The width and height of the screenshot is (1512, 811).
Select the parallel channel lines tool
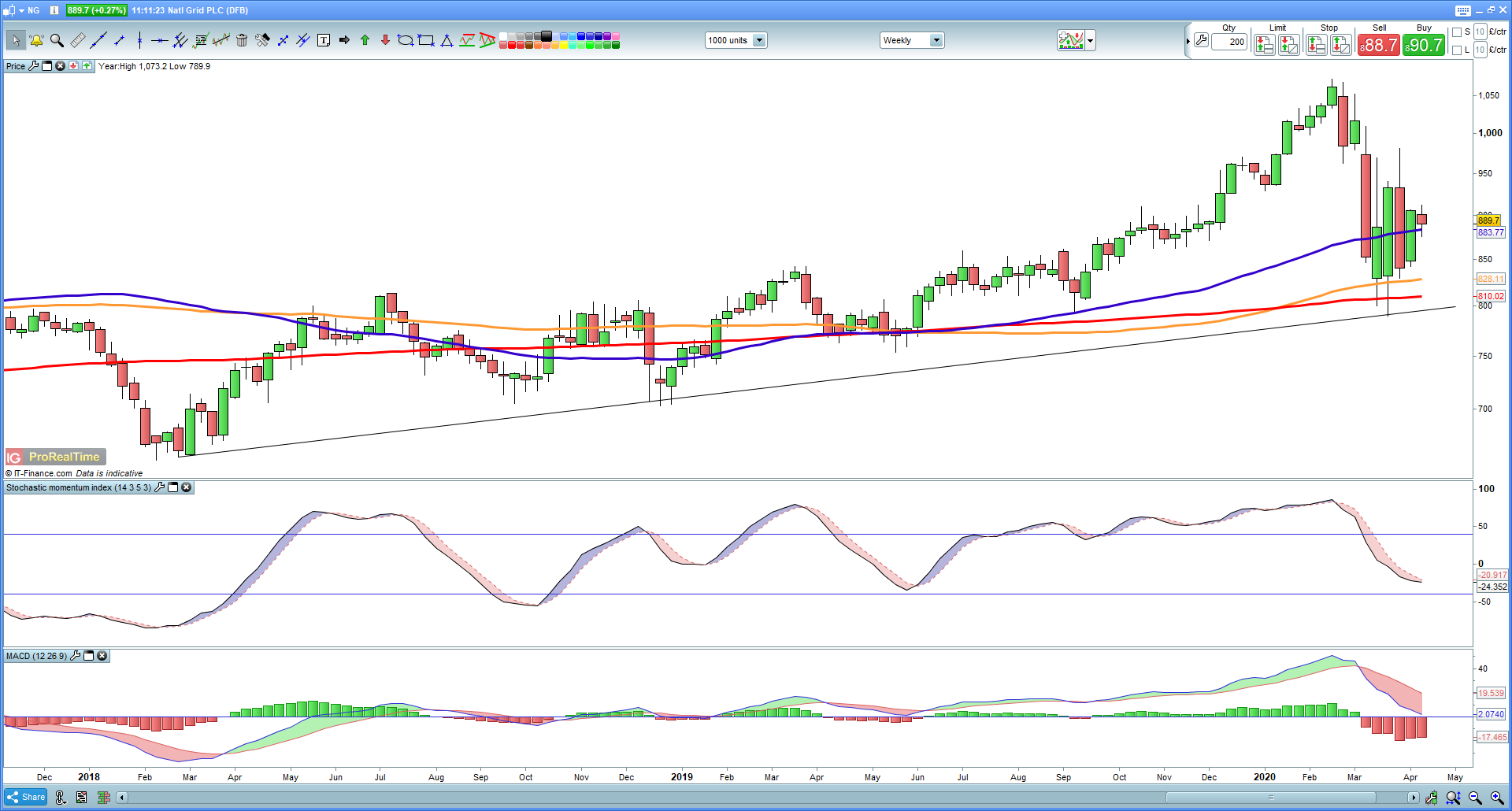click(x=180, y=40)
